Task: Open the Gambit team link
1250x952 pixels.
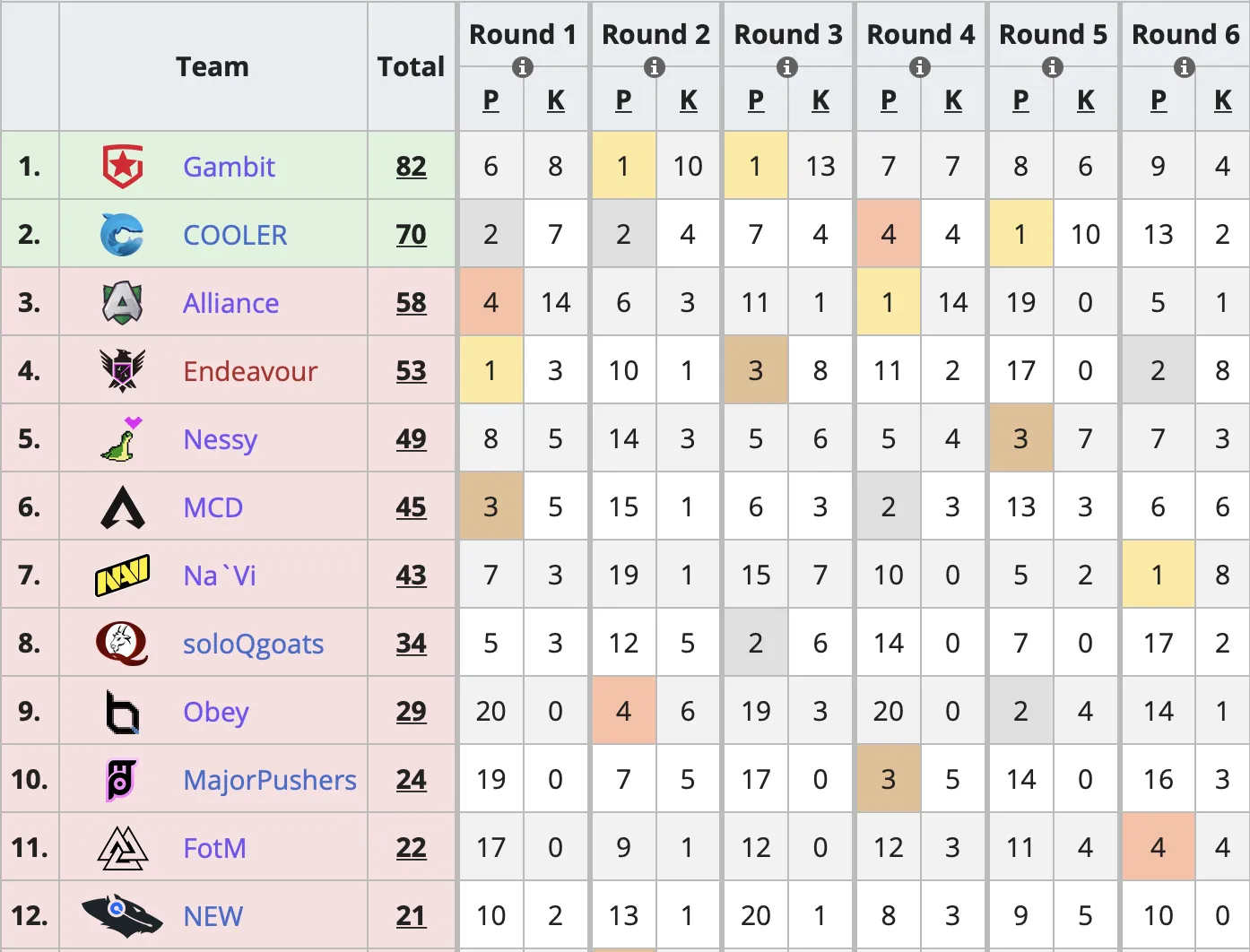Action: pyautogui.click(x=229, y=167)
